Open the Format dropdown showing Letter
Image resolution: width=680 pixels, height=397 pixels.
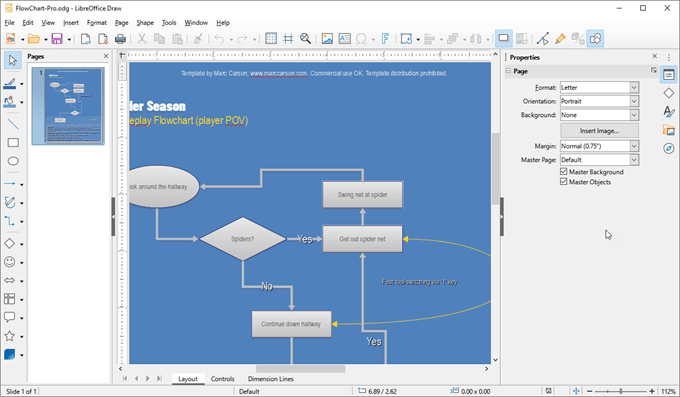(x=599, y=88)
